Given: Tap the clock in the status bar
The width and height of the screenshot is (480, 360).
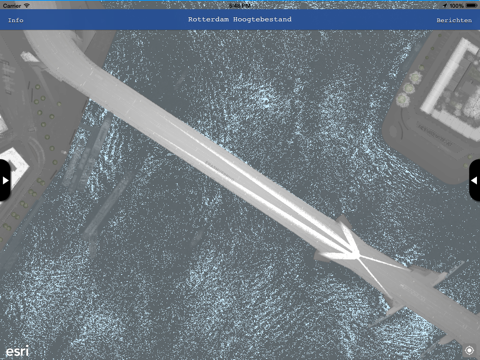Looking at the screenshot, I should 240,6.
